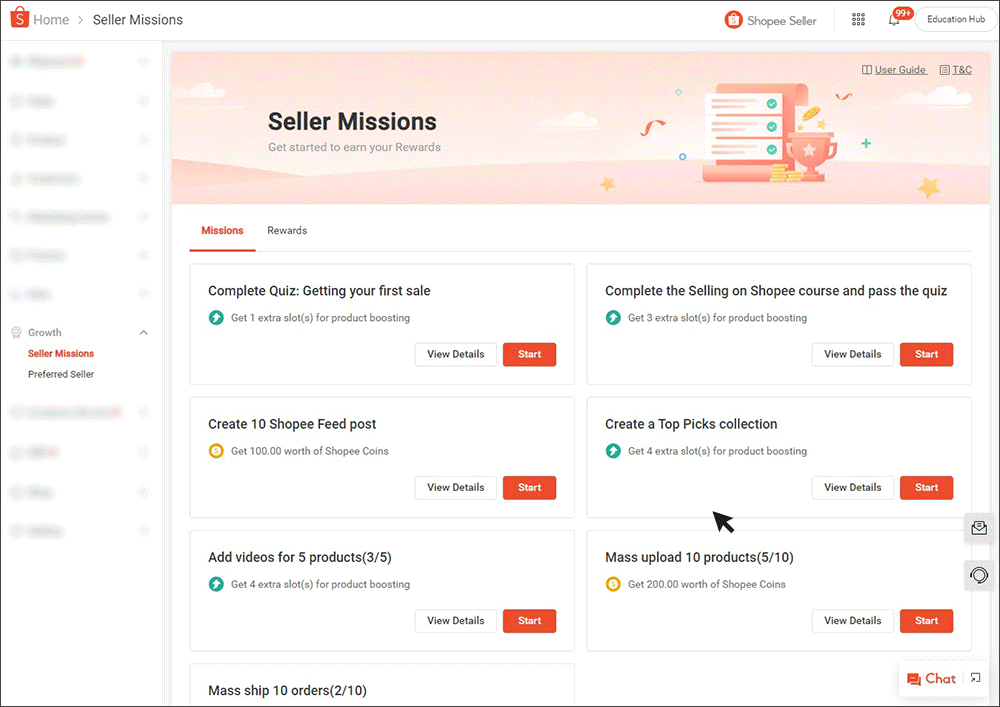
Task: Click the boost icon on first sale quiz card
Action: (216, 317)
